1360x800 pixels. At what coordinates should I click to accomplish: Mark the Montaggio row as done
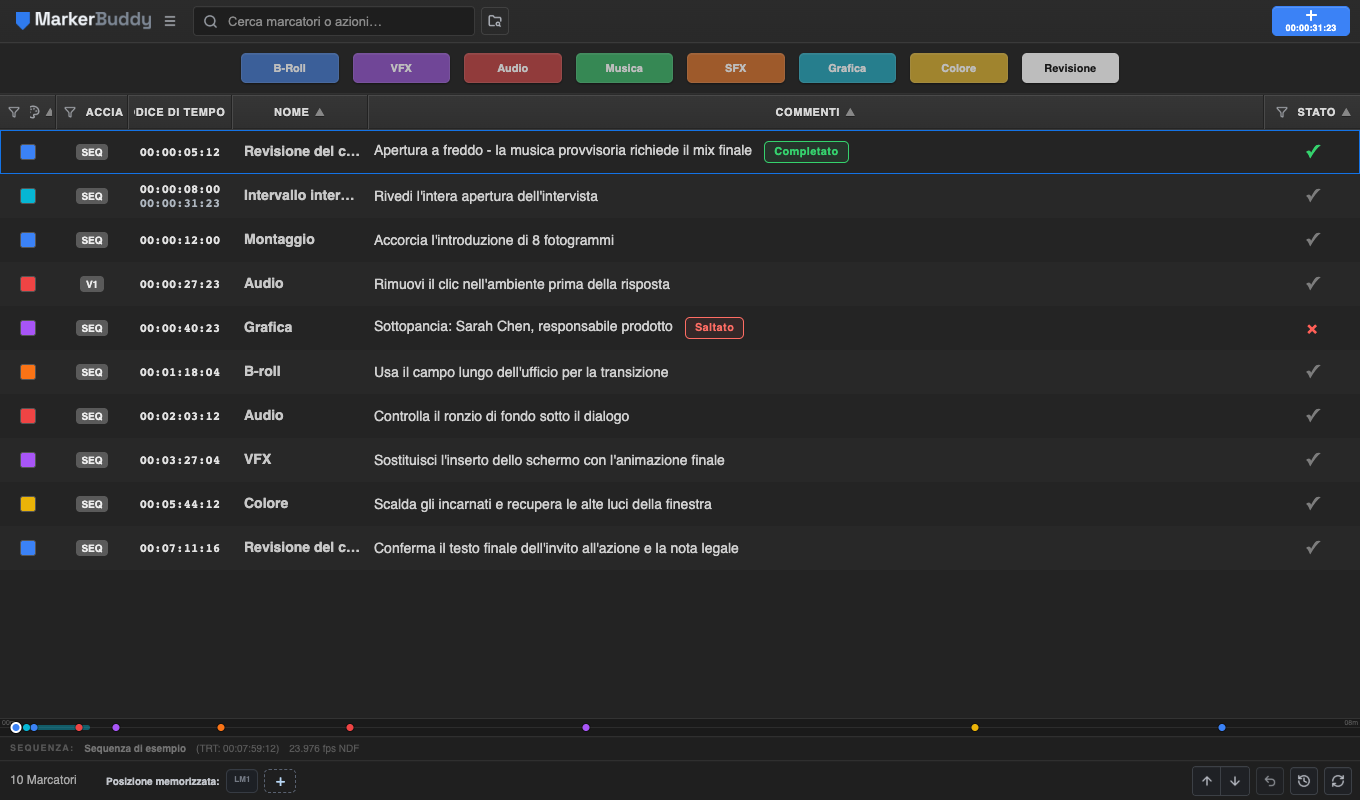pyautogui.click(x=1313, y=240)
